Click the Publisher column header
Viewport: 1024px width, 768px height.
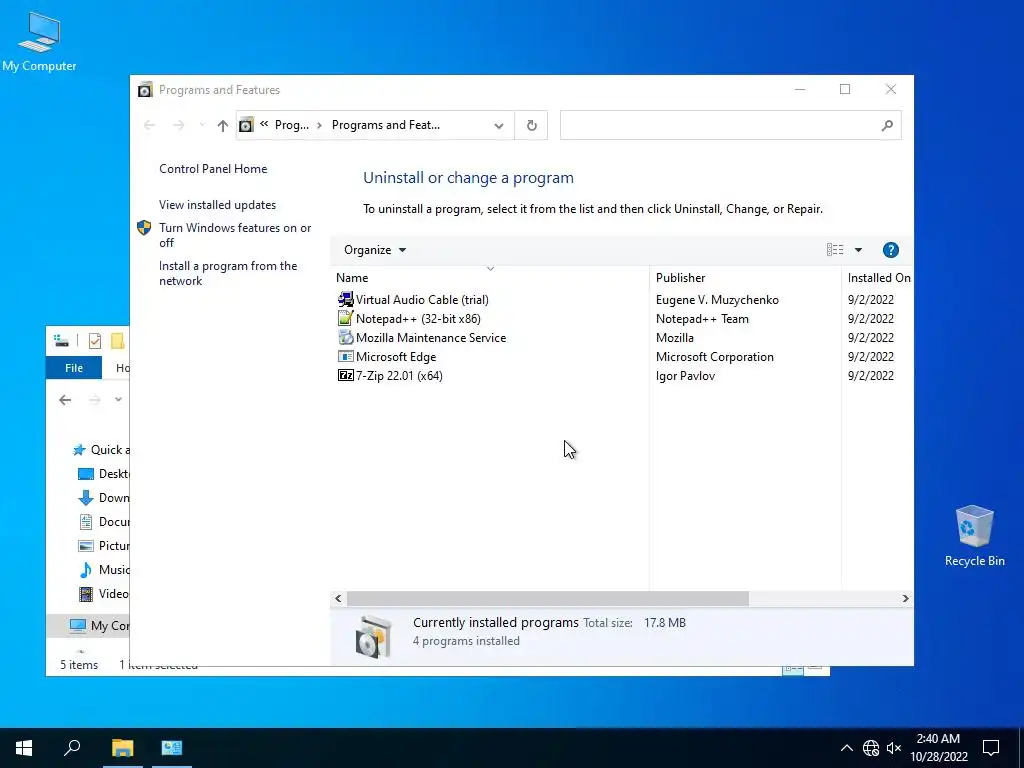click(x=745, y=278)
